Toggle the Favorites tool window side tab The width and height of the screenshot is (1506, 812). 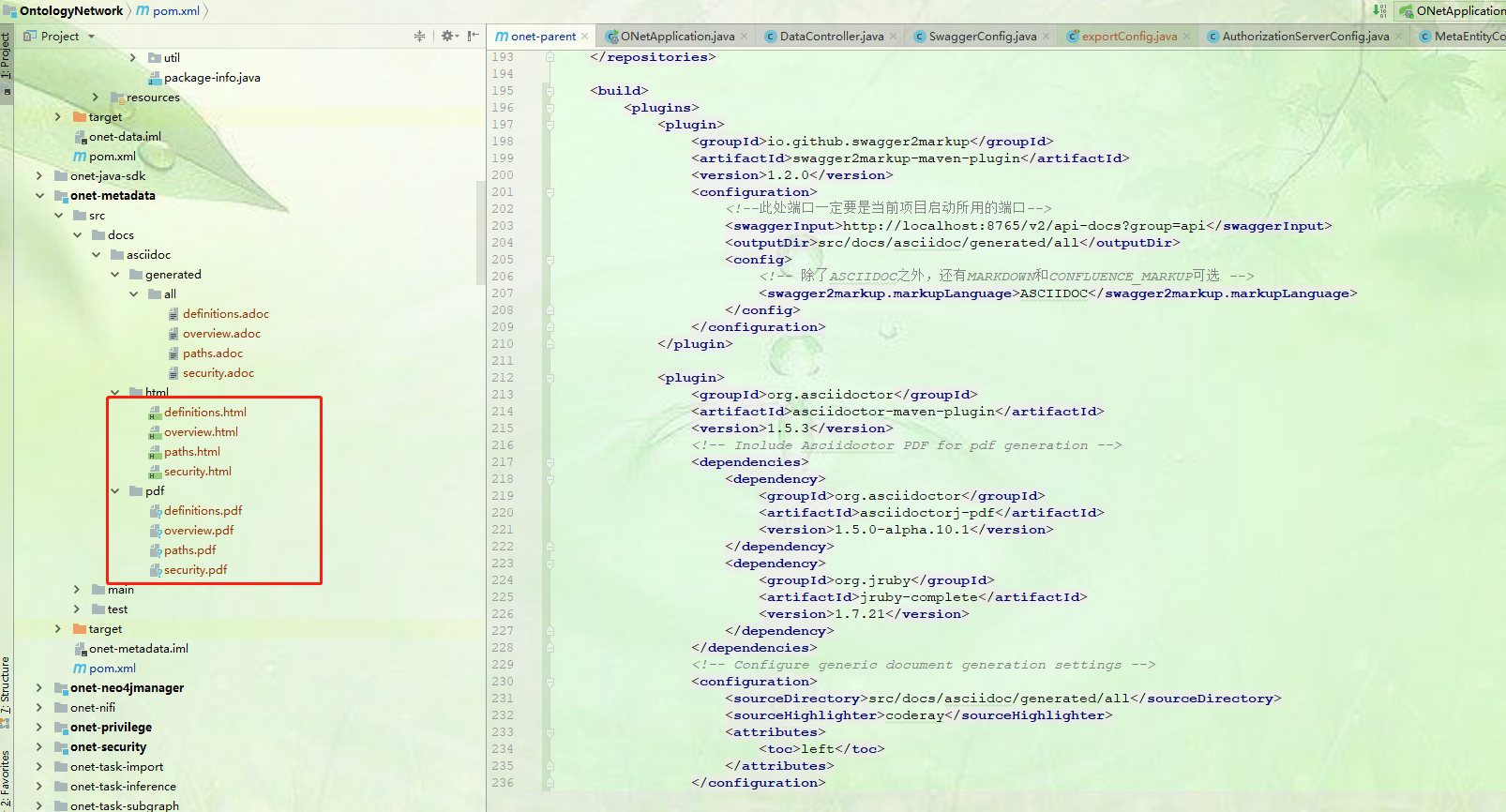tap(6, 779)
